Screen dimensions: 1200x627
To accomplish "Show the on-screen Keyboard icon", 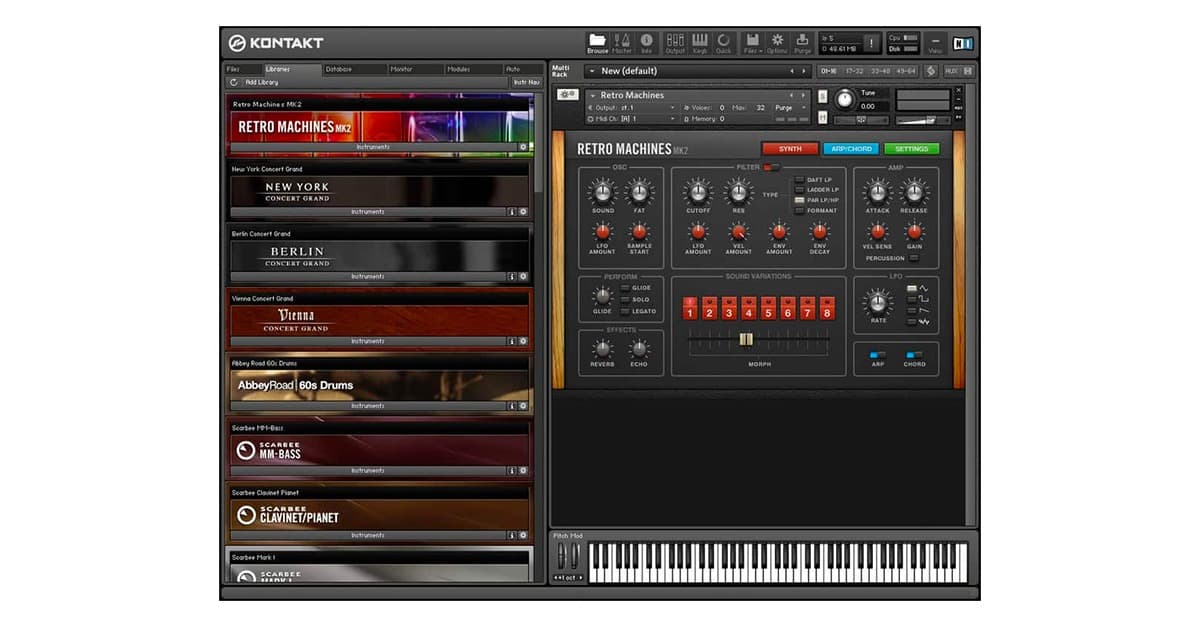I will click(x=700, y=40).
